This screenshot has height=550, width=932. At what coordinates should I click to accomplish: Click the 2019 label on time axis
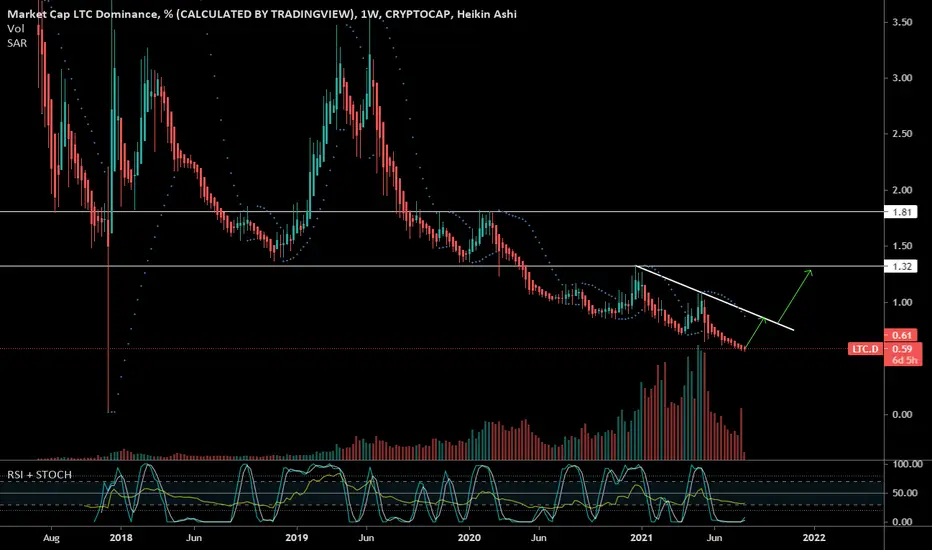(x=296, y=538)
